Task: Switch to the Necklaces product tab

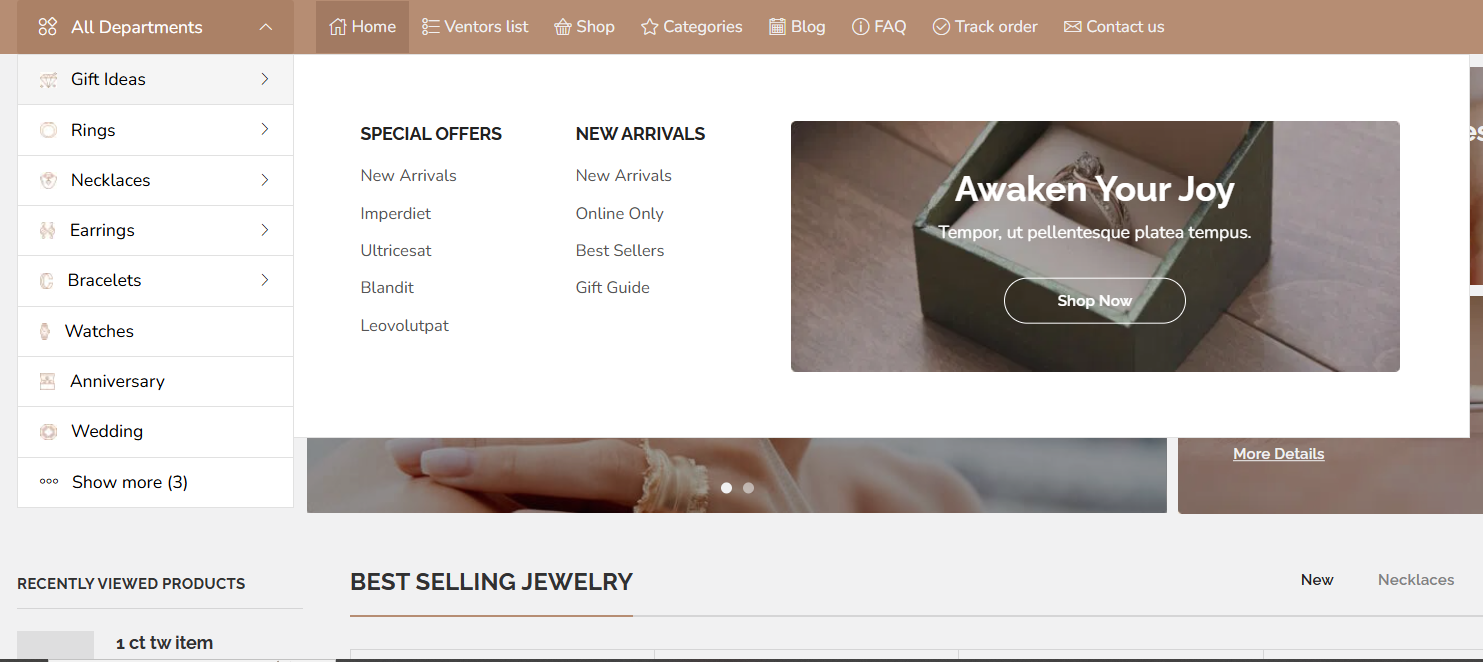Action: [x=1416, y=580]
